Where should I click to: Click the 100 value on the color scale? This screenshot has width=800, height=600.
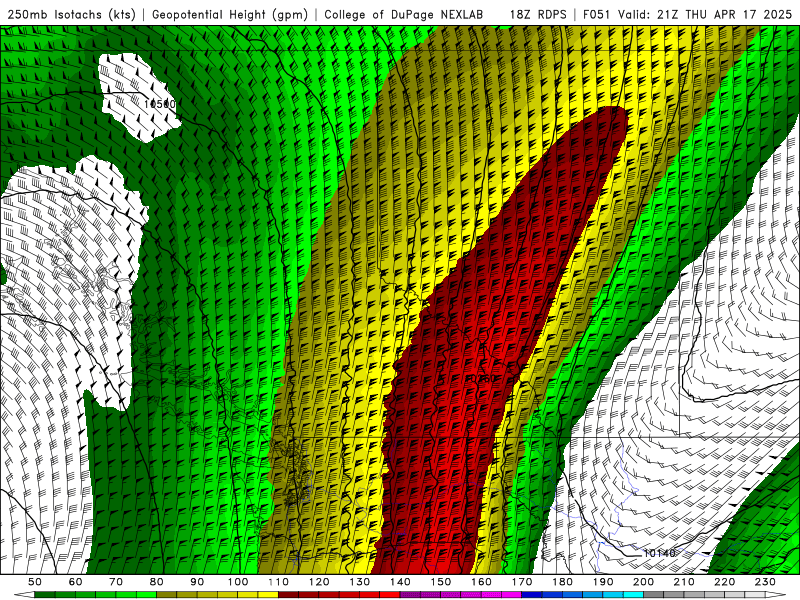click(x=238, y=582)
